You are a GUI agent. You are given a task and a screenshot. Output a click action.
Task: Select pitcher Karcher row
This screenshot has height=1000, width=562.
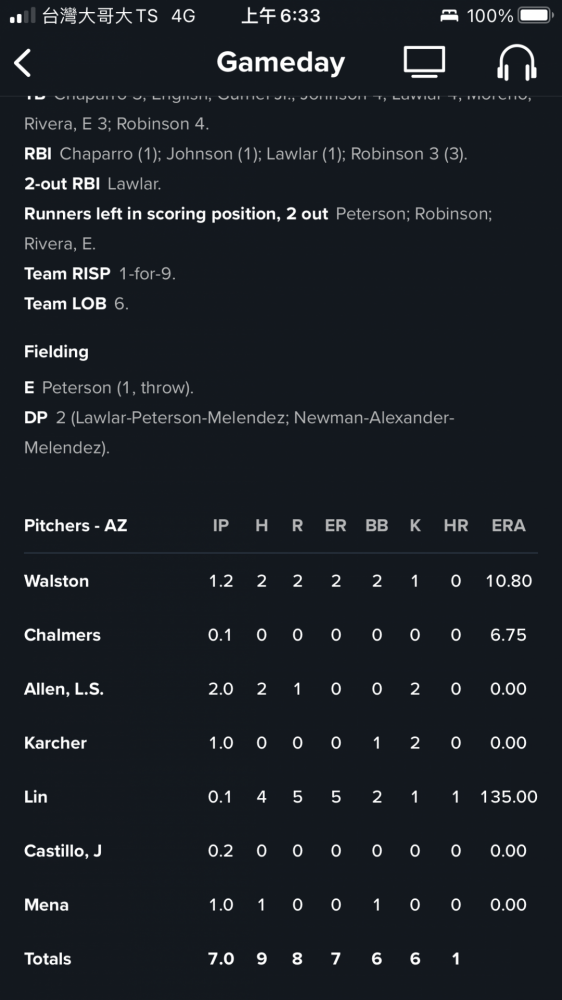pos(281,743)
